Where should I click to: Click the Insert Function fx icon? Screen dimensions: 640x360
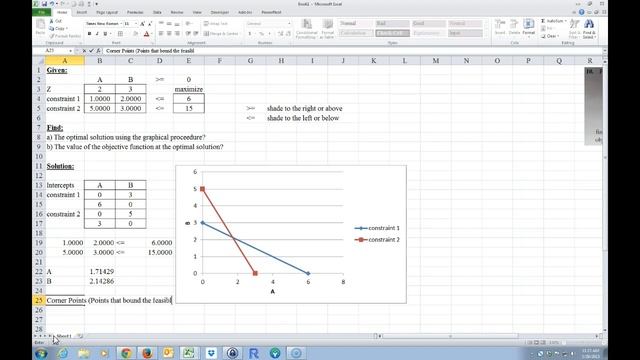pyautogui.click(x=98, y=51)
